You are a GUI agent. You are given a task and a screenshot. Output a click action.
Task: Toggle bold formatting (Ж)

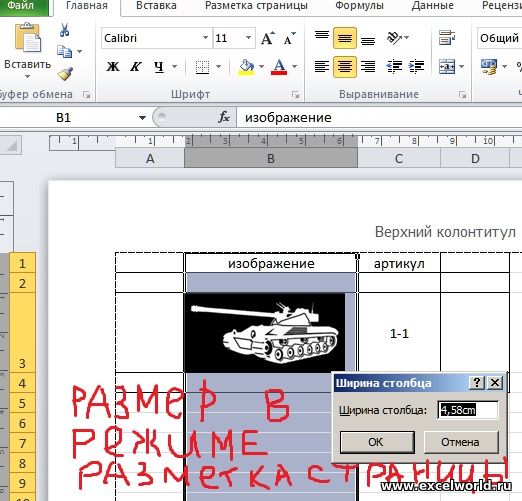pyautogui.click(x=113, y=66)
